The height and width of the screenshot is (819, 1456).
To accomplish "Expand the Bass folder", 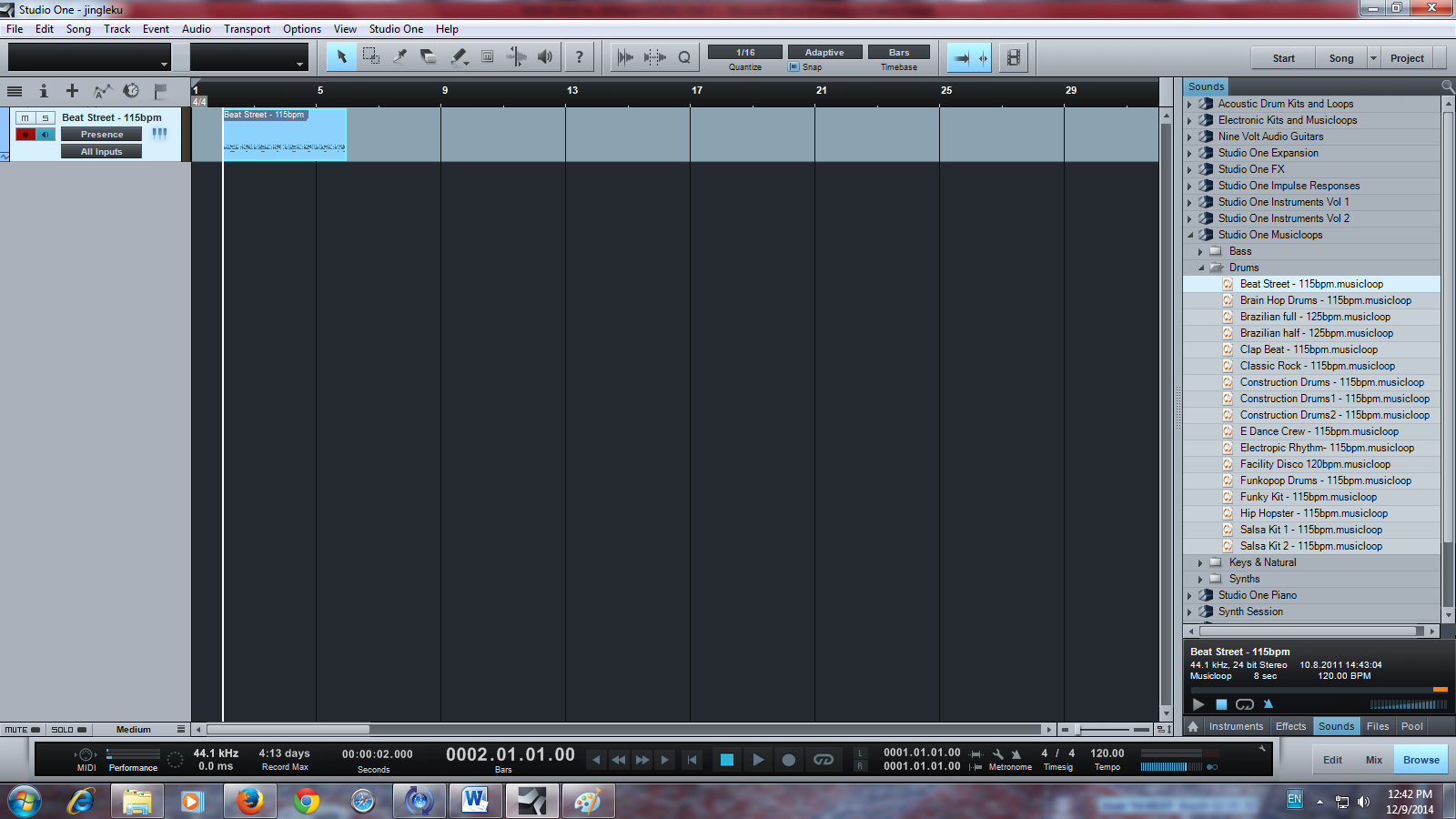I will point(1200,251).
